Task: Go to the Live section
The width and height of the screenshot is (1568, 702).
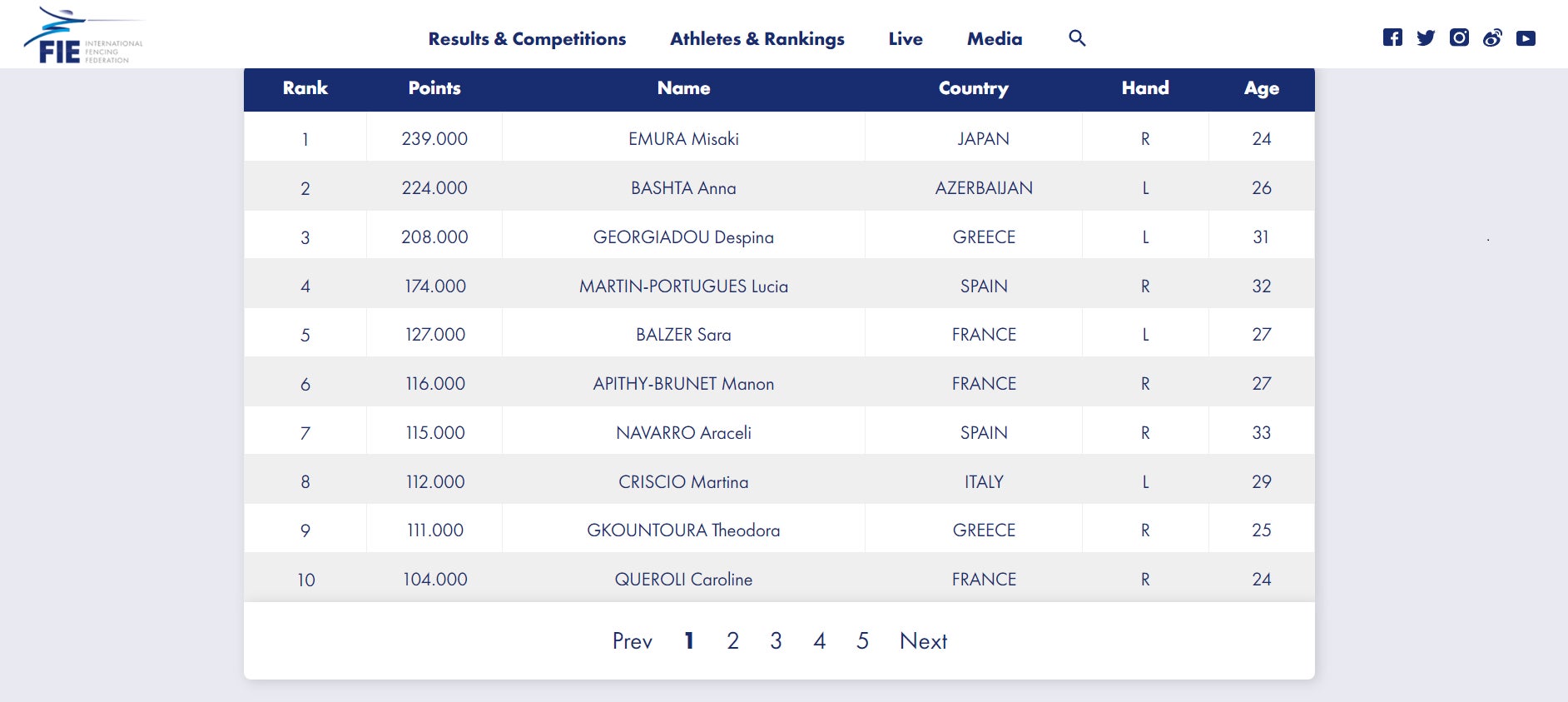Action: click(x=905, y=39)
